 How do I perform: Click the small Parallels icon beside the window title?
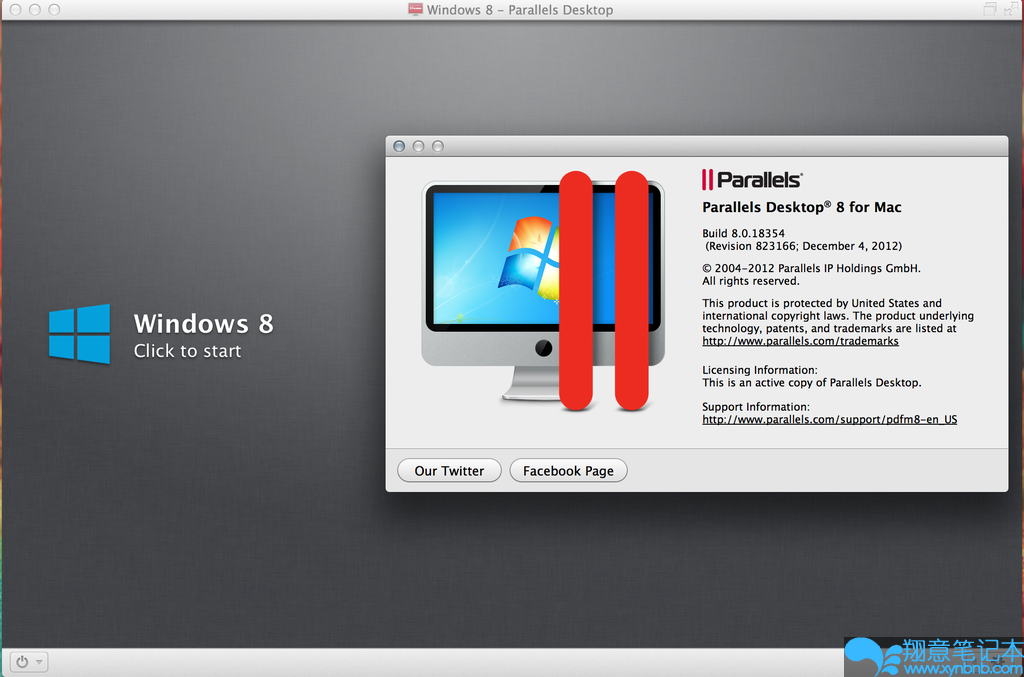[415, 9]
